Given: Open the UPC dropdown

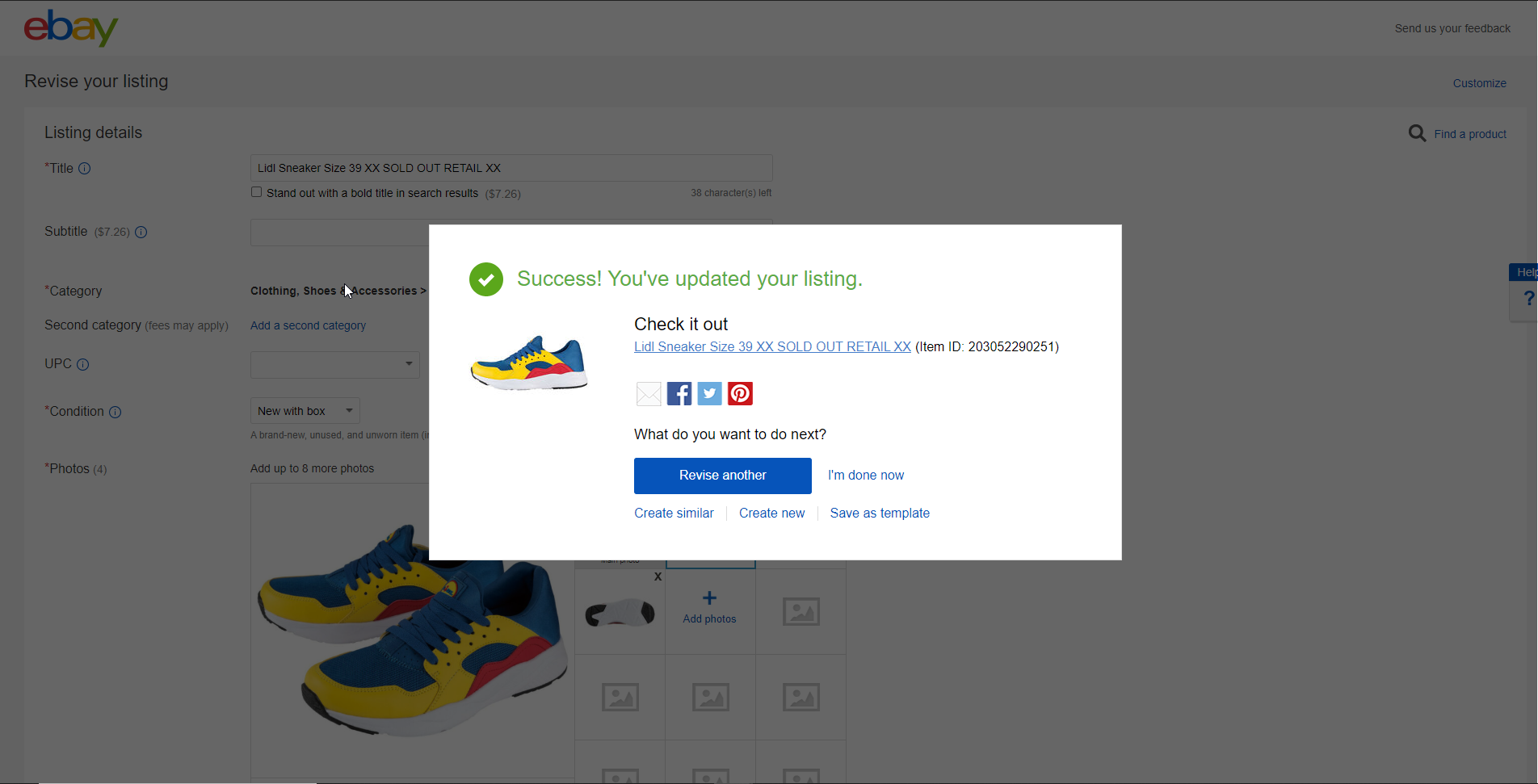Looking at the screenshot, I should (335, 365).
